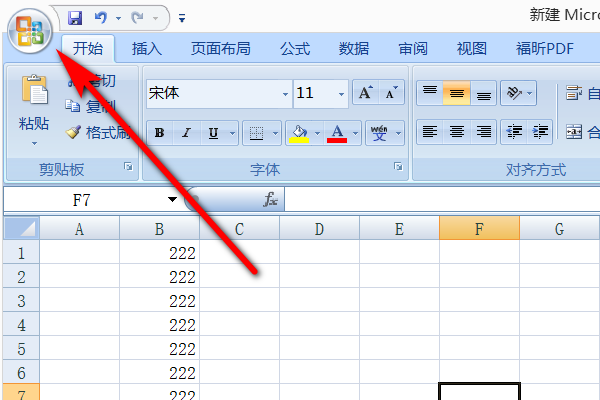
Task: Open the 剪贴板 pane launcher
Action: tap(128, 167)
